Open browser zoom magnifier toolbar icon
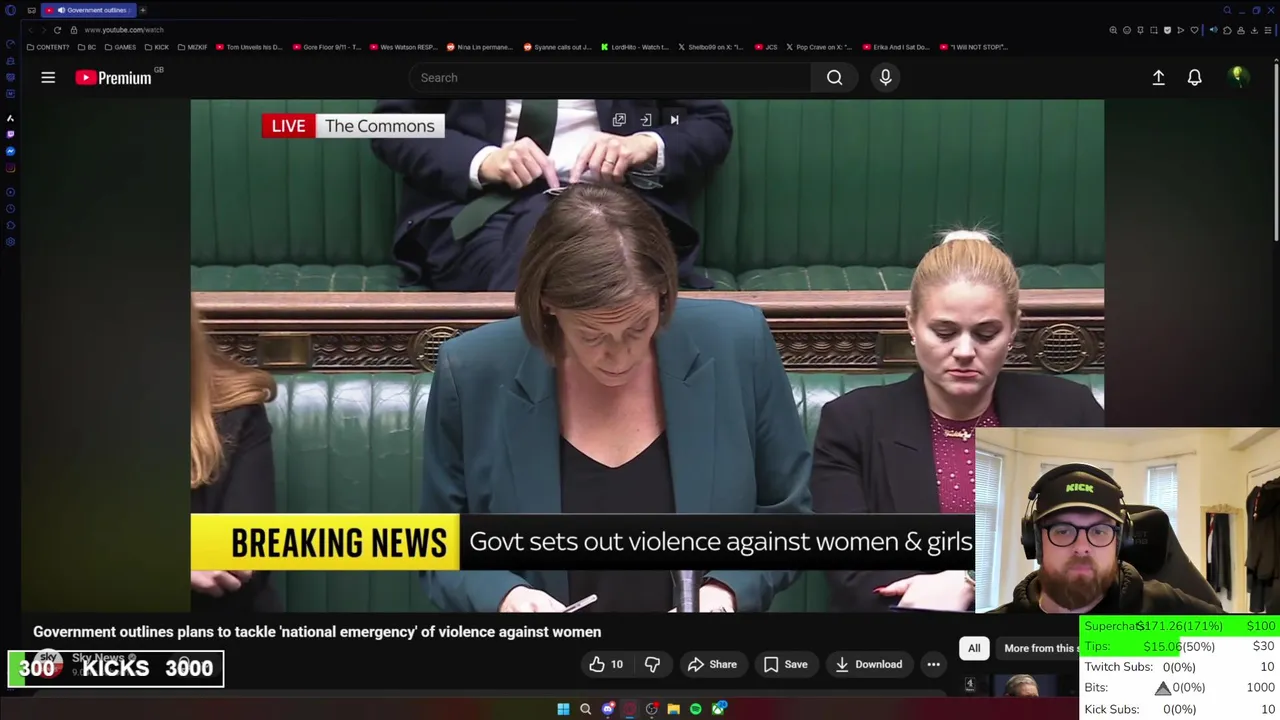This screenshot has width=1280, height=720. pyautogui.click(x=1113, y=30)
